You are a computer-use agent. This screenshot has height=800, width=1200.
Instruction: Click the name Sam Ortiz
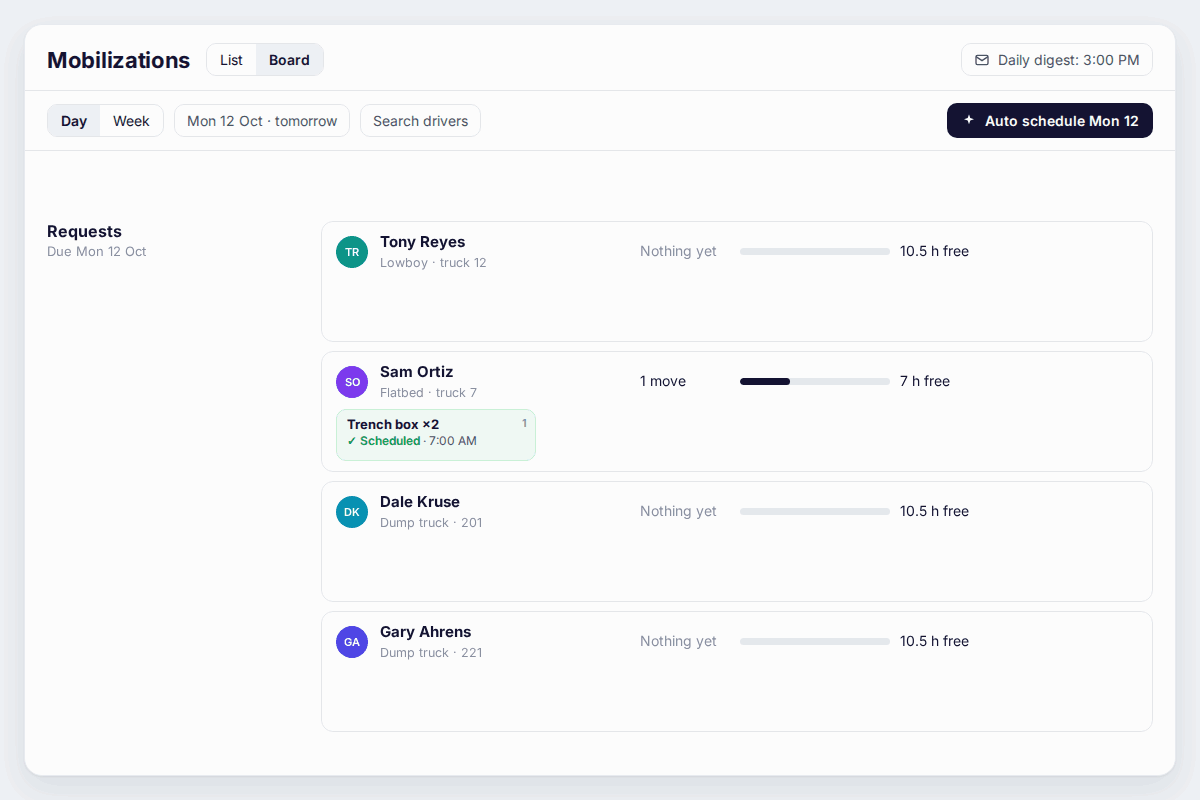(x=416, y=372)
